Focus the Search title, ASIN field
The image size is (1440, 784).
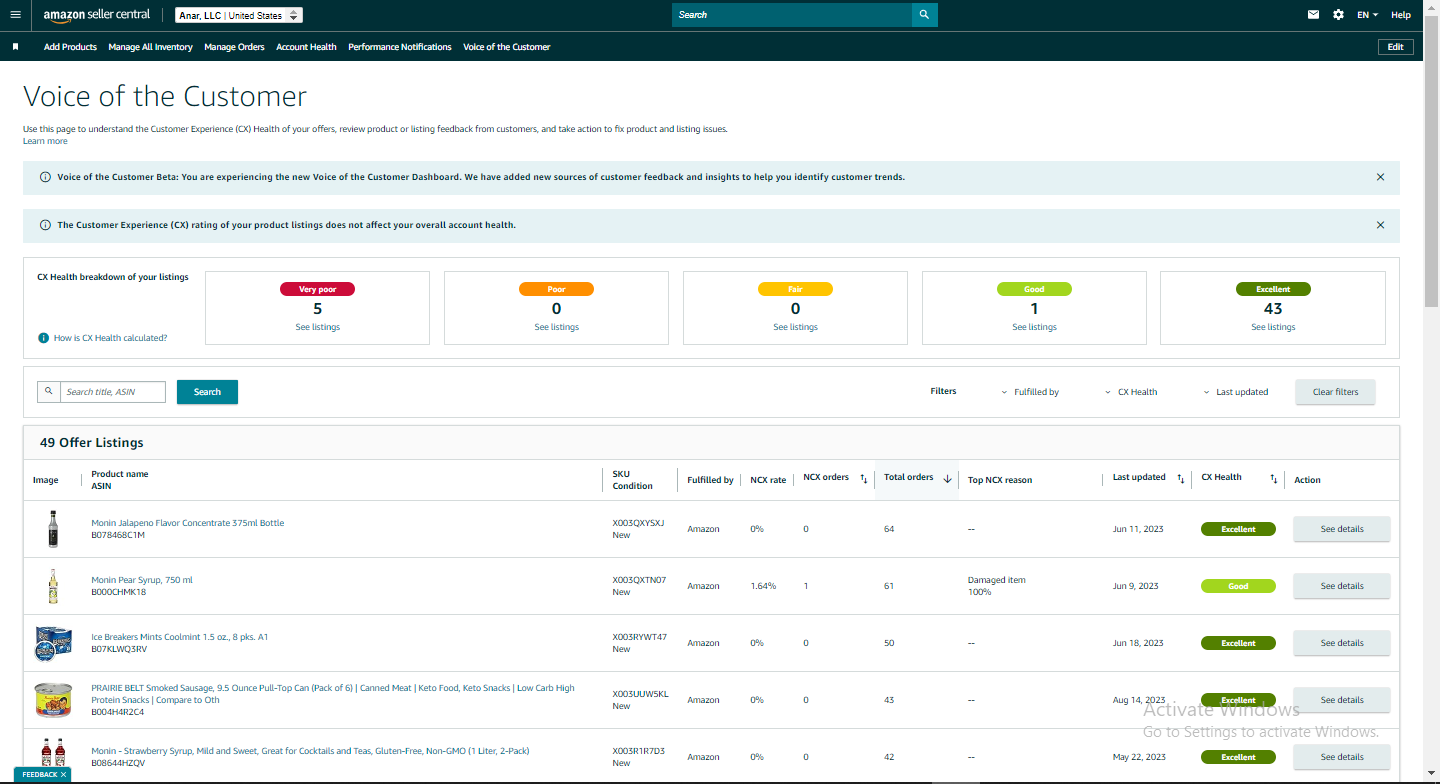pos(113,392)
